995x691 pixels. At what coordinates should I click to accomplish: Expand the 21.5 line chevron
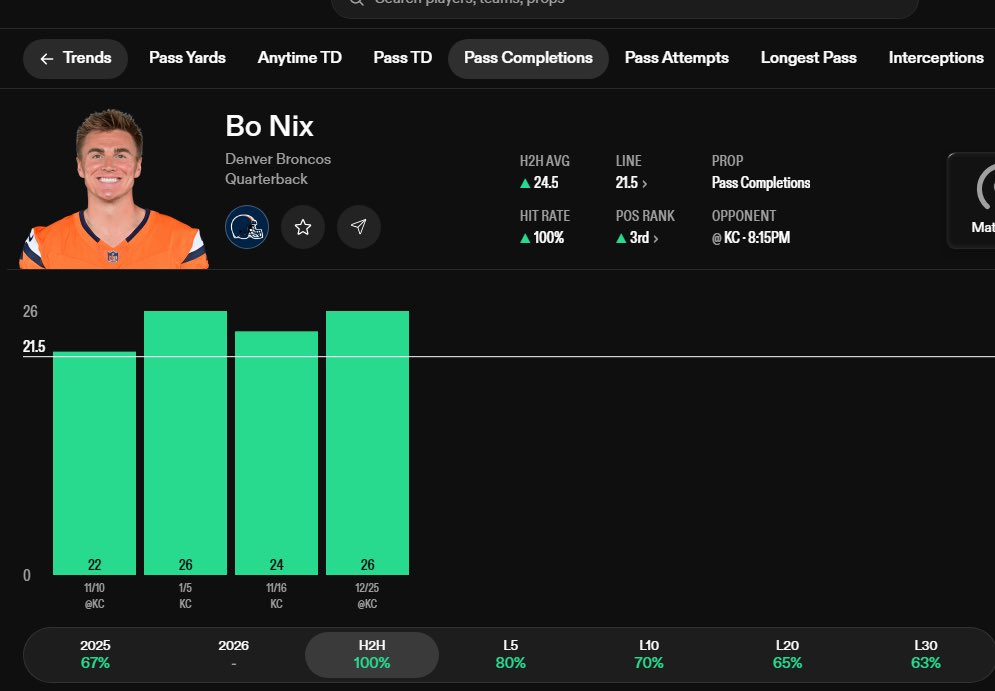645,183
